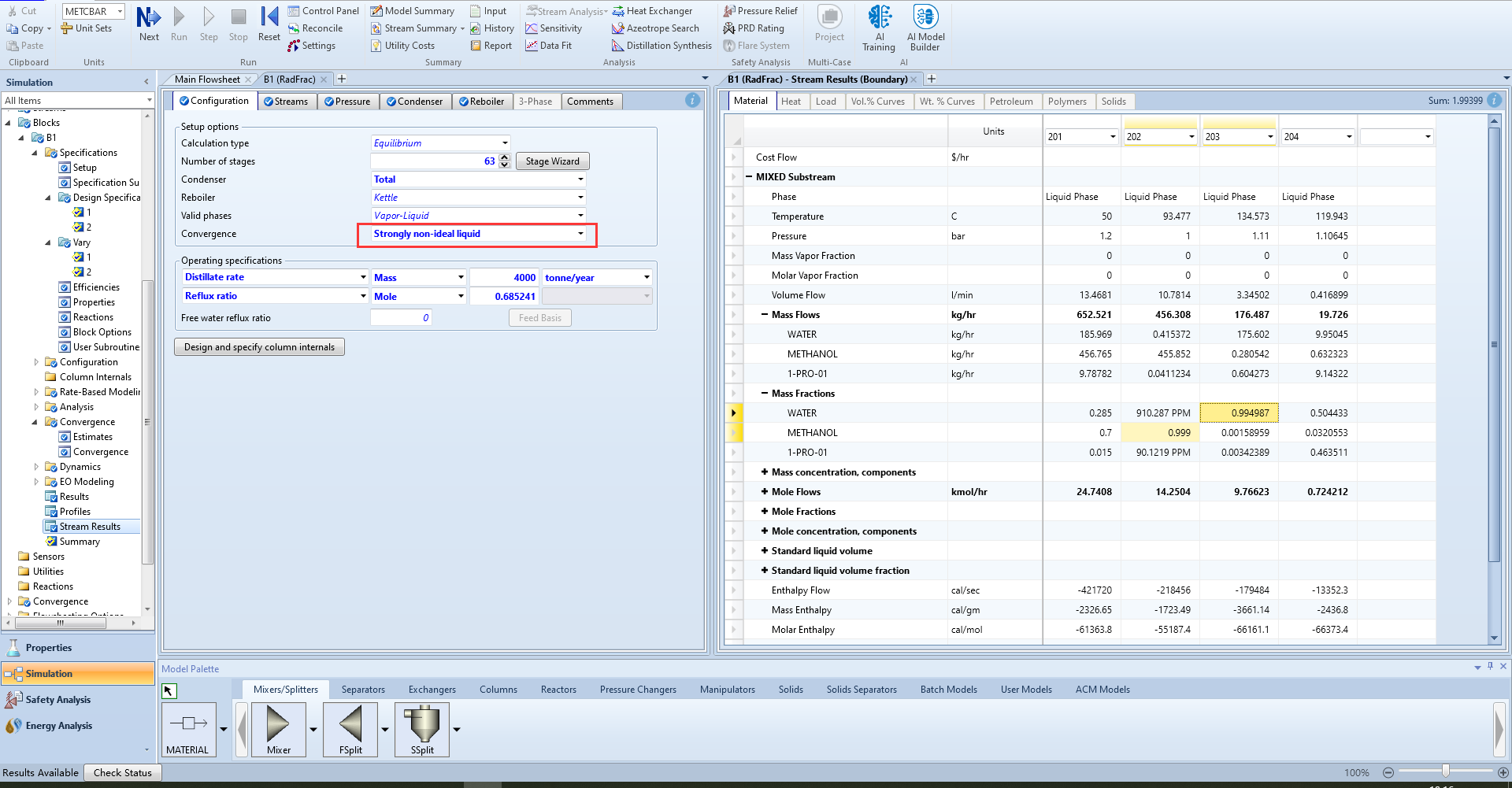1512x788 pixels.
Task: Open the tonne/year units dropdown
Action: coord(647,277)
